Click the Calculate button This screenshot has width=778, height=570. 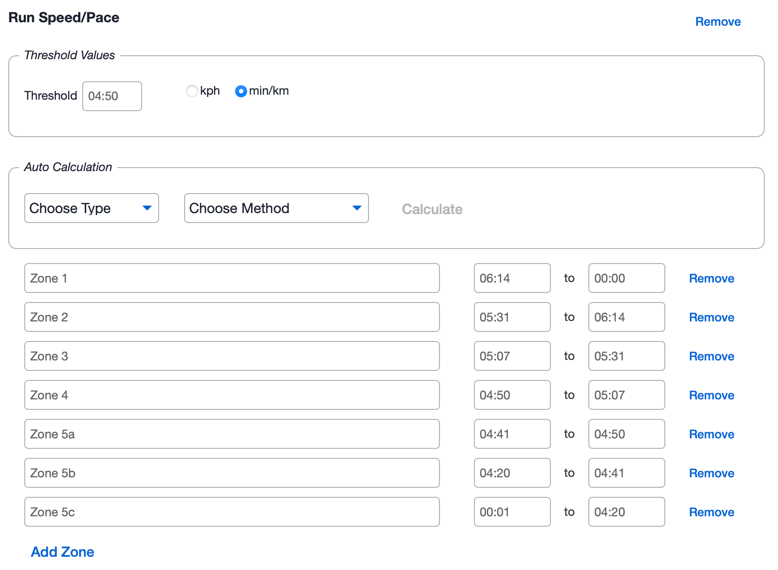pyautogui.click(x=432, y=209)
